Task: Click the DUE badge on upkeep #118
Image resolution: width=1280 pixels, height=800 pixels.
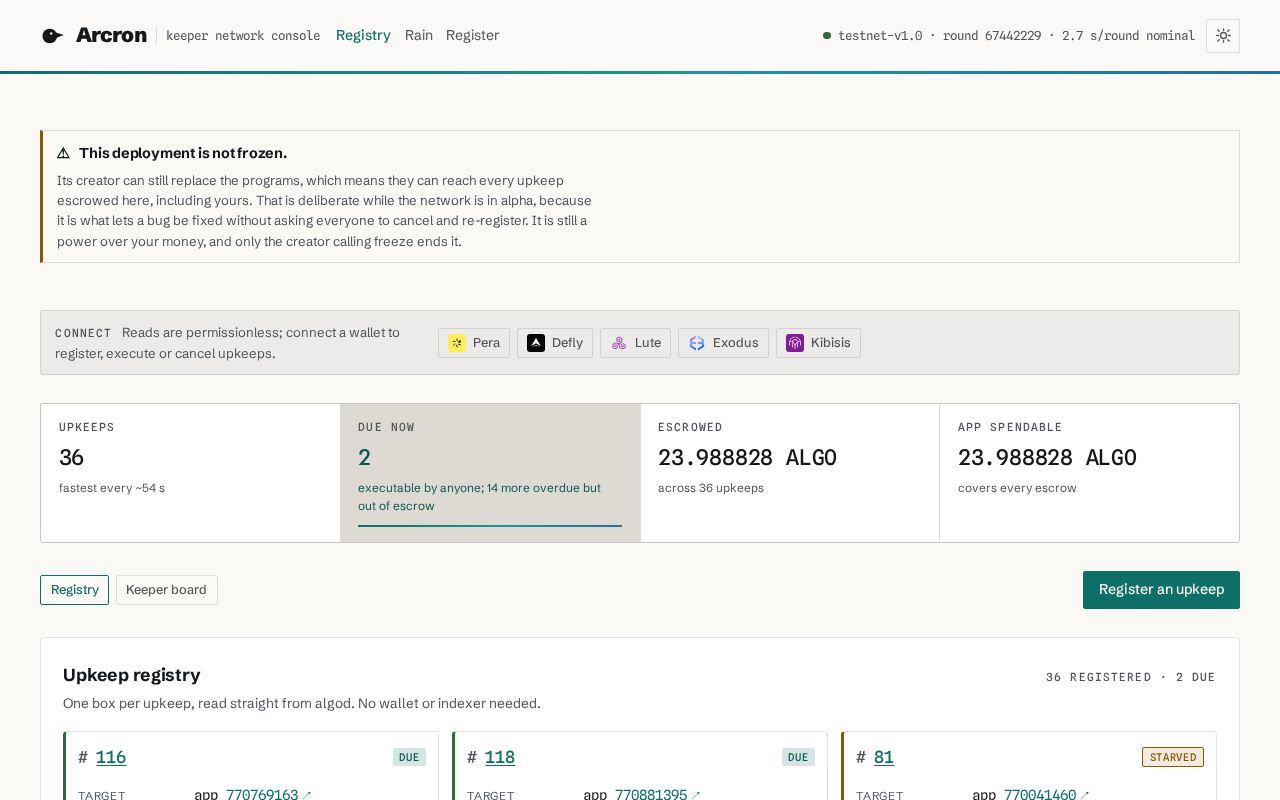Action: click(x=798, y=757)
